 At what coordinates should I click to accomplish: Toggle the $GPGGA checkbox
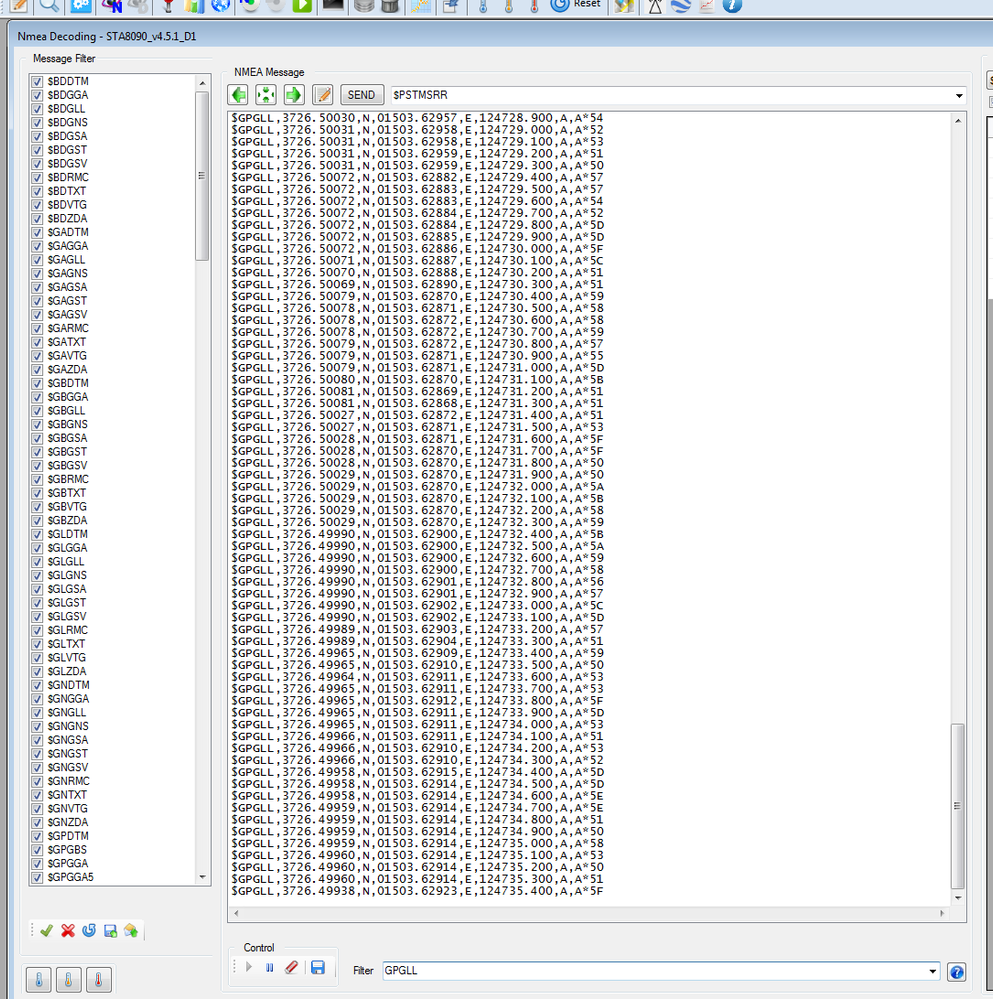(x=37, y=863)
